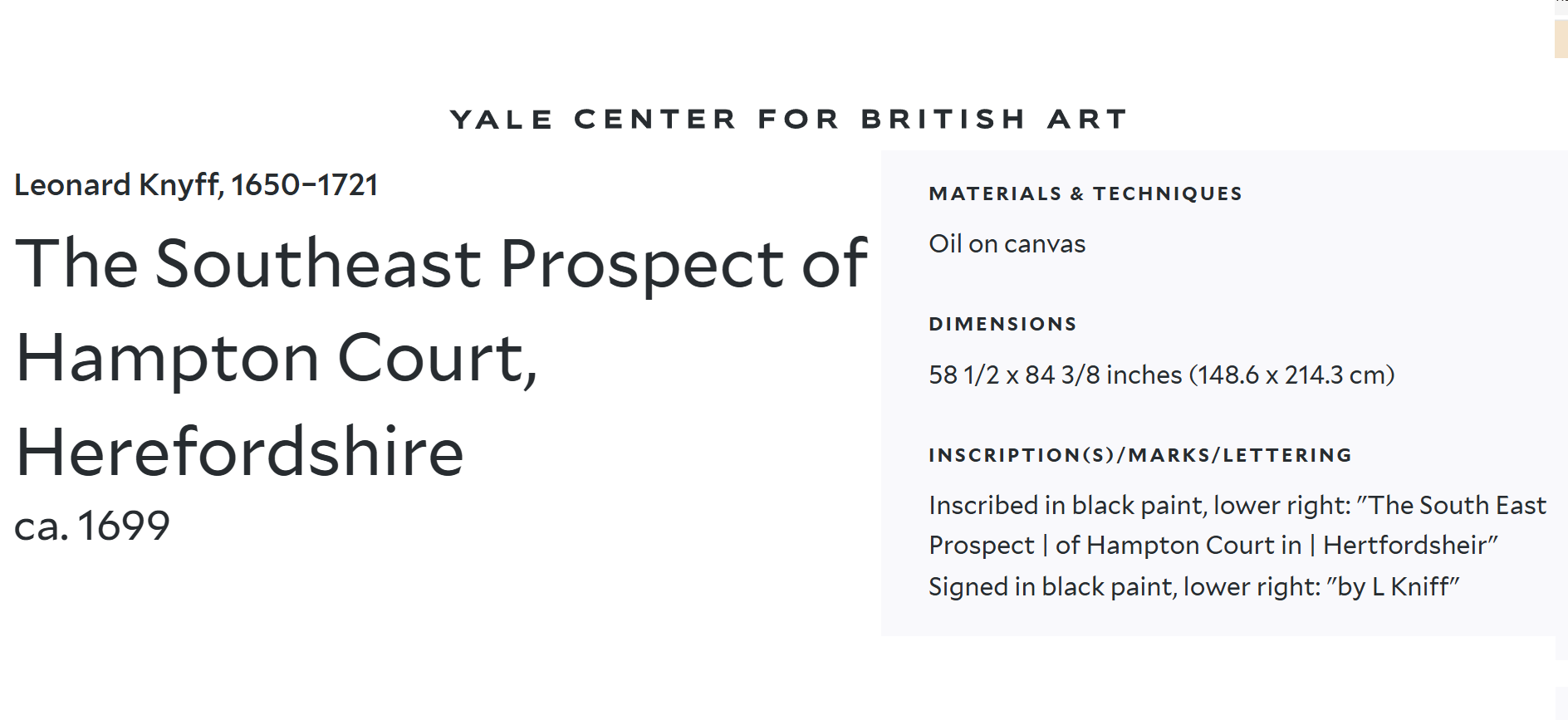This screenshot has height=720, width=1568.
Task: Click the by L Kniff signature text
Action: (x=1393, y=587)
